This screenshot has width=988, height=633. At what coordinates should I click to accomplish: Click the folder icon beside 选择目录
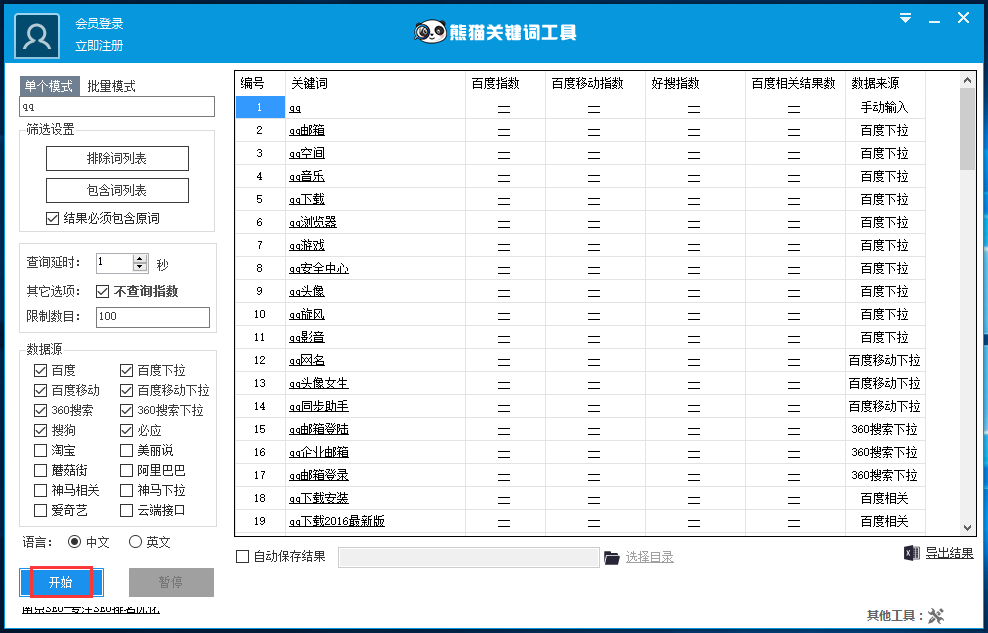pos(611,557)
